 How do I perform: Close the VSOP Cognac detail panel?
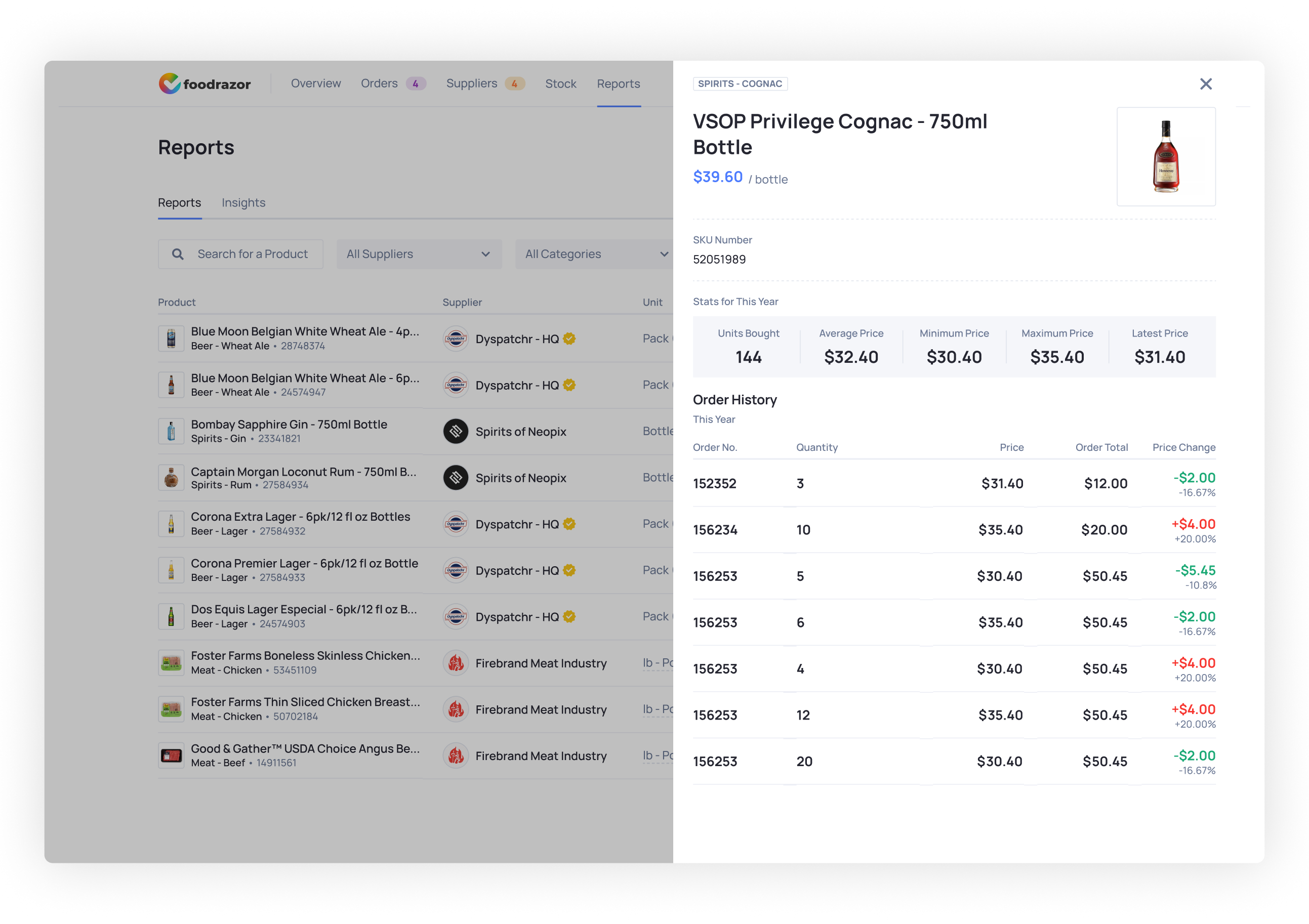pos(1205,84)
